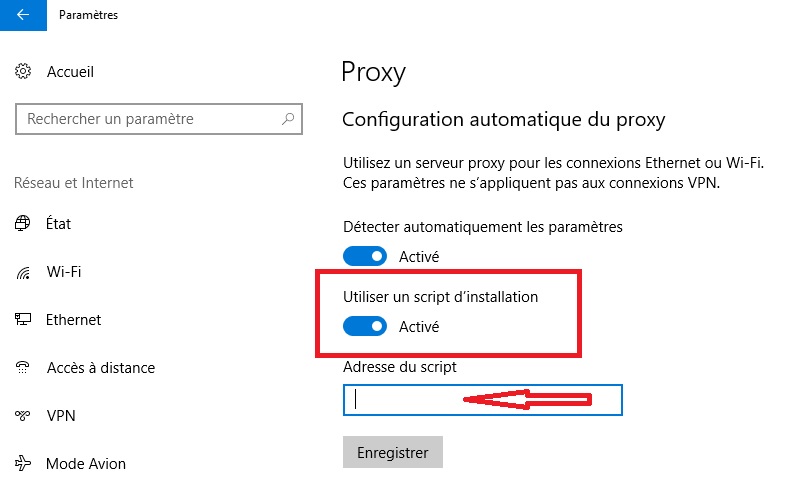Toggle Détecter automatiquement les paramètres switch
Image resolution: width=800 pixels, height=500 pixels.
[x=365, y=256]
